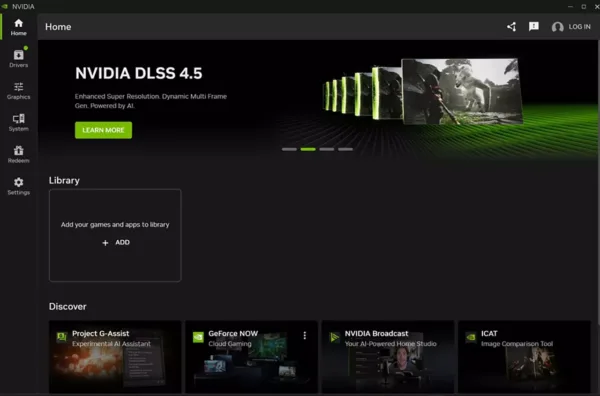Open the Drivers sidebar section
This screenshot has width=600, height=396.
pyautogui.click(x=18, y=59)
